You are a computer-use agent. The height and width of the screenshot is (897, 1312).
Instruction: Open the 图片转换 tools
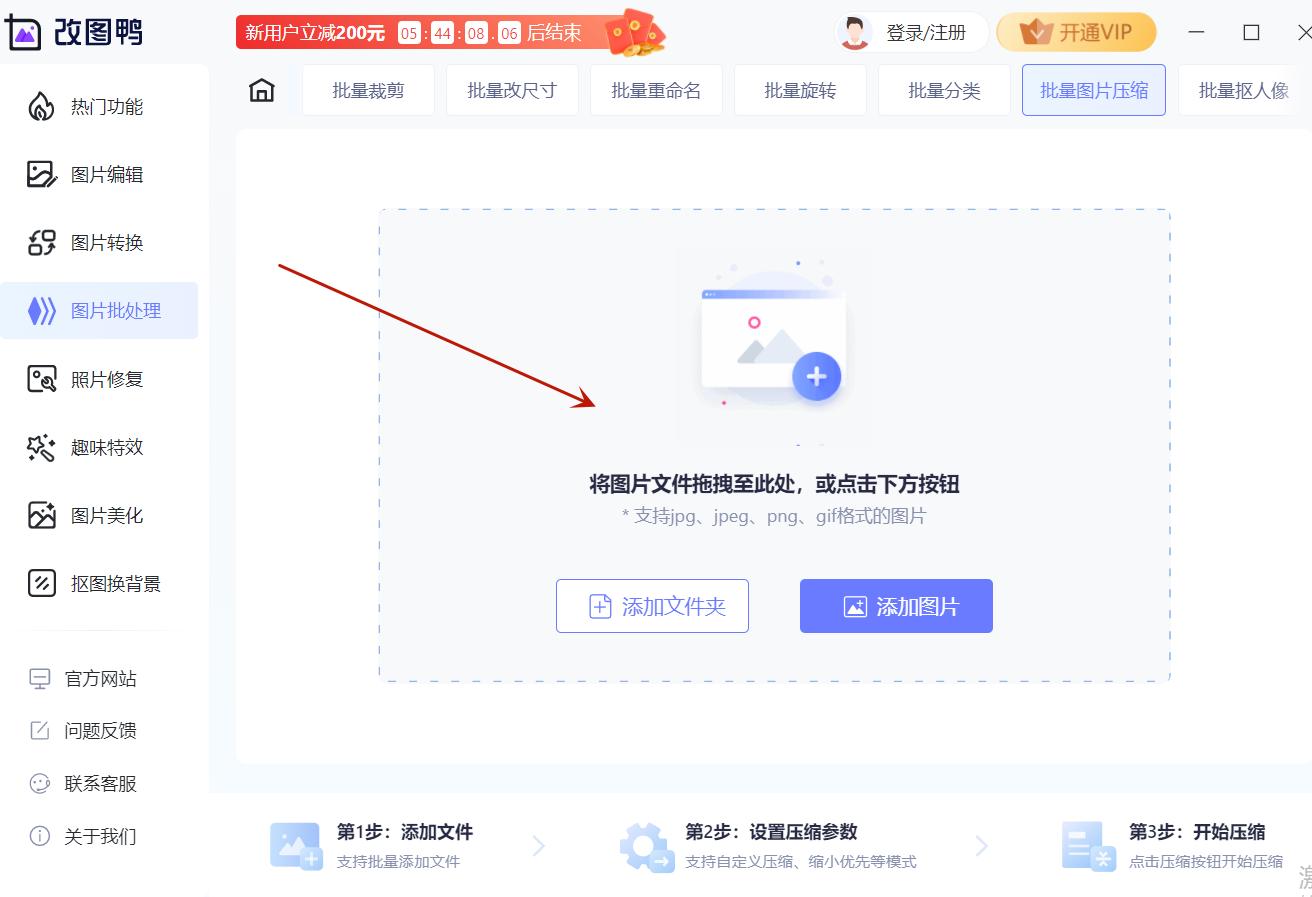[95, 243]
